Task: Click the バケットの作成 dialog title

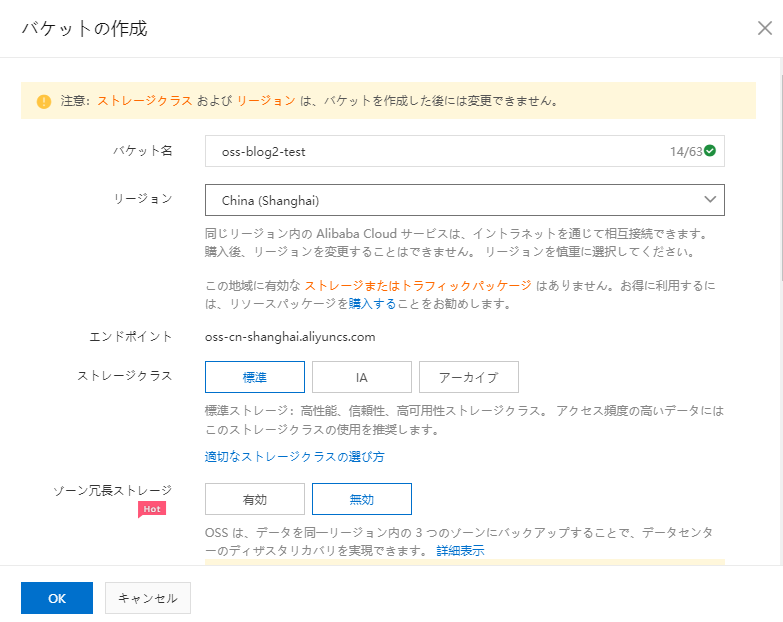Action: pyautogui.click(x=84, y=28)
